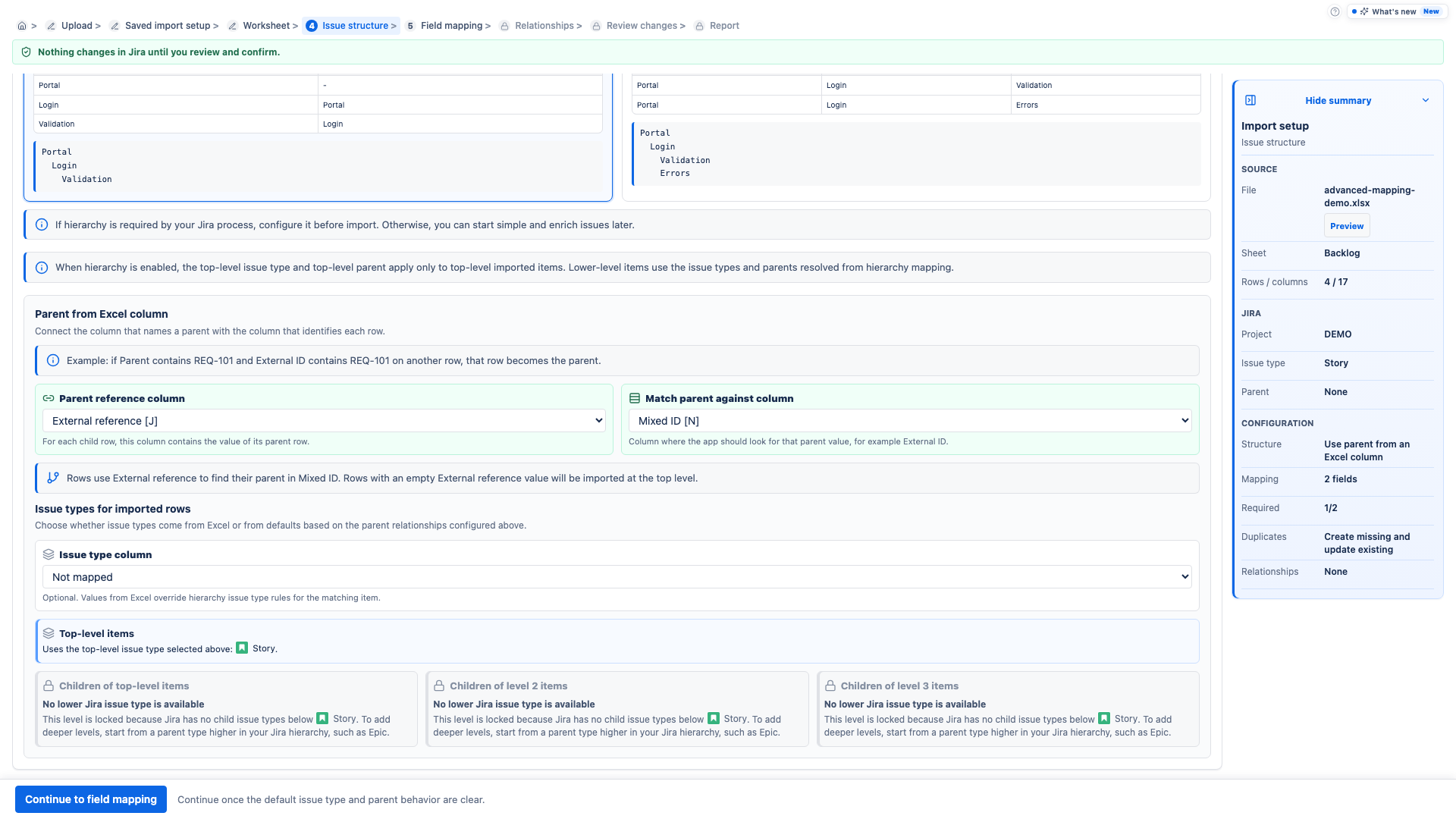Click Story icon in Children of top-level items
1456x819 pixels.
coord(322,719)
